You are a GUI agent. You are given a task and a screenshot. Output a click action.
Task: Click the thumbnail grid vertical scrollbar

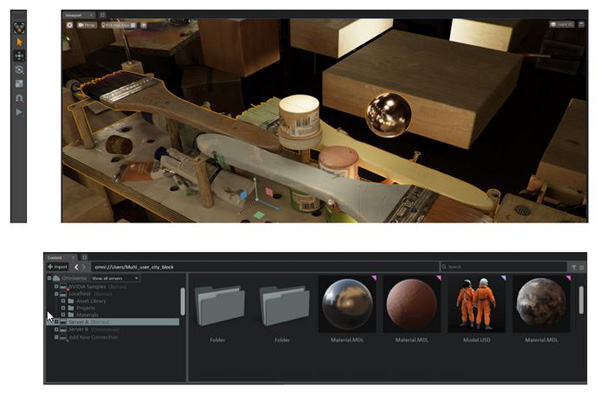pos(581,300)
